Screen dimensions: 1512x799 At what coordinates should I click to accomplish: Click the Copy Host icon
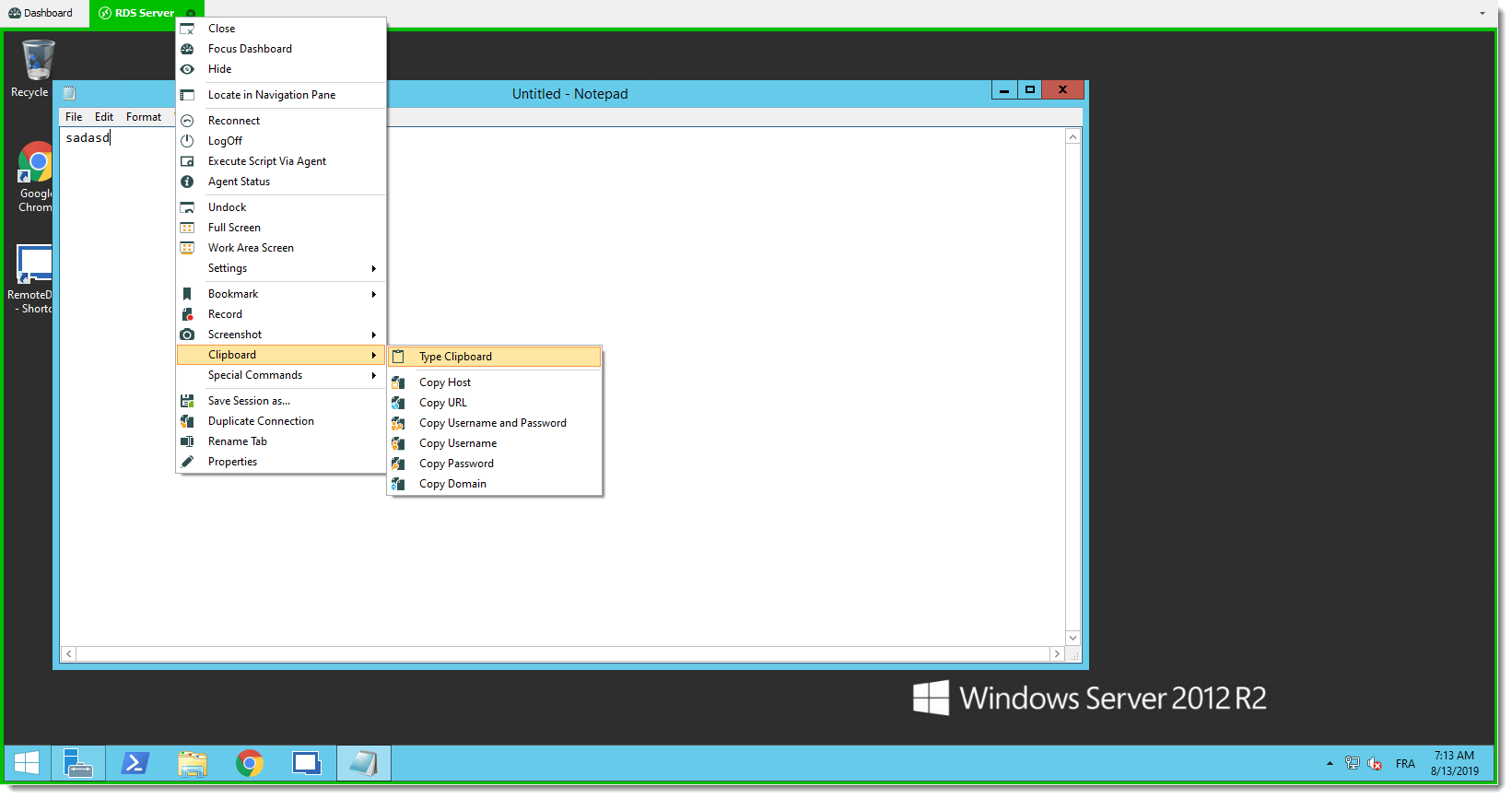398,382
